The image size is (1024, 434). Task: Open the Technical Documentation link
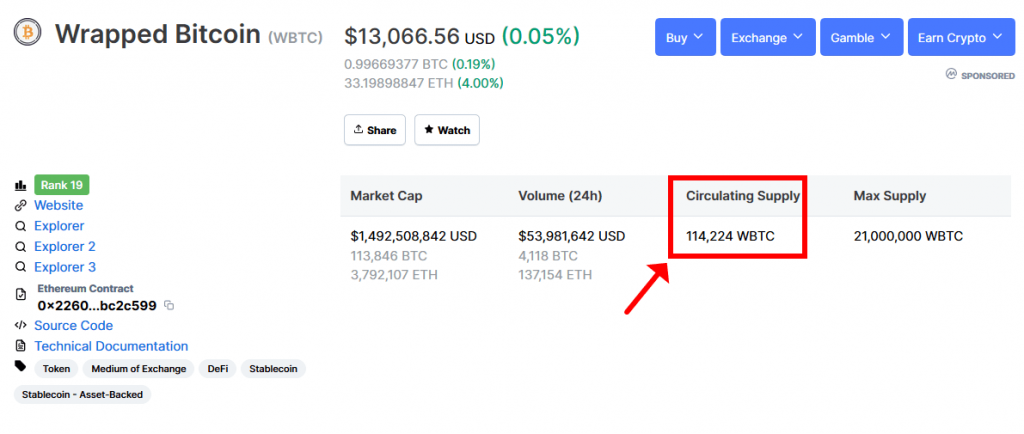[x=111, y=347]
